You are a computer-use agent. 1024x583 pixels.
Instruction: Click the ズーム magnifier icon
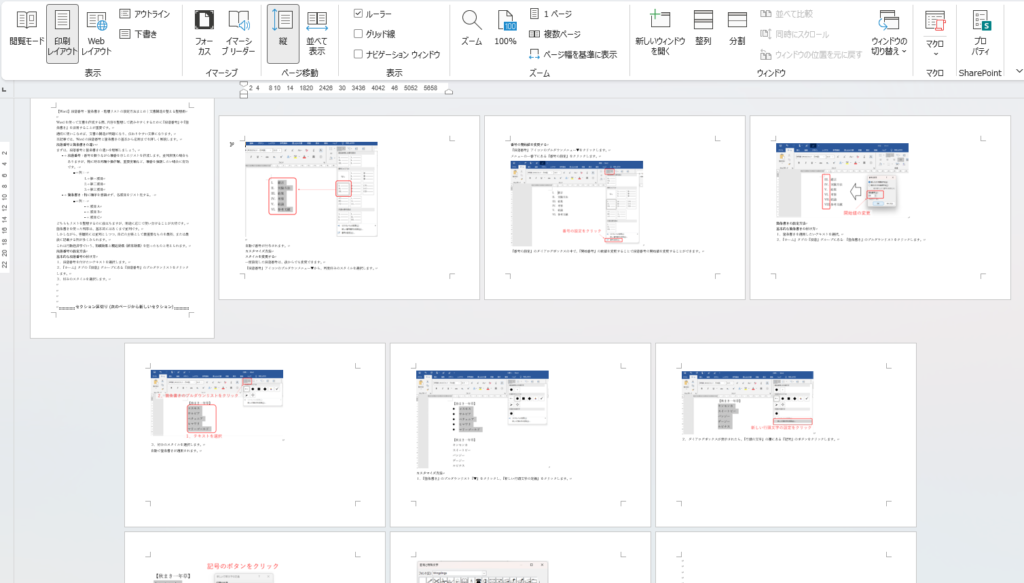click(x=471, y=30)
